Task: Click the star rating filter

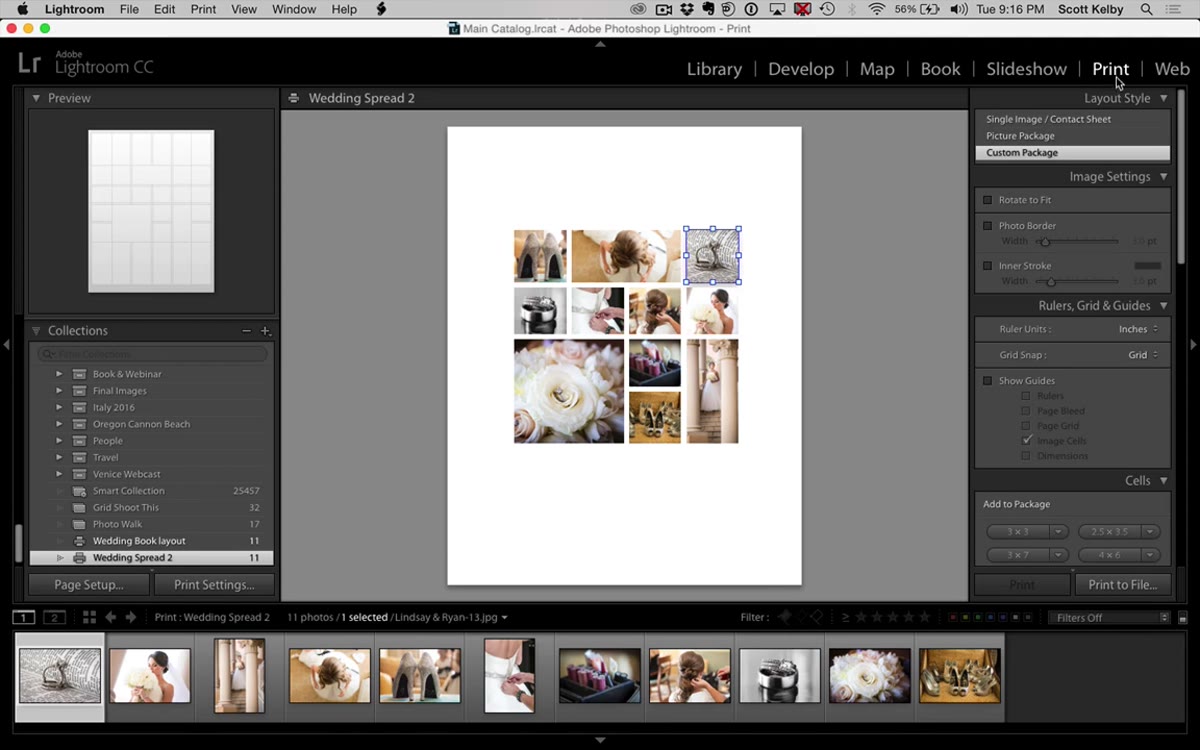Action: pyautogui.click(x=893, y=617)
